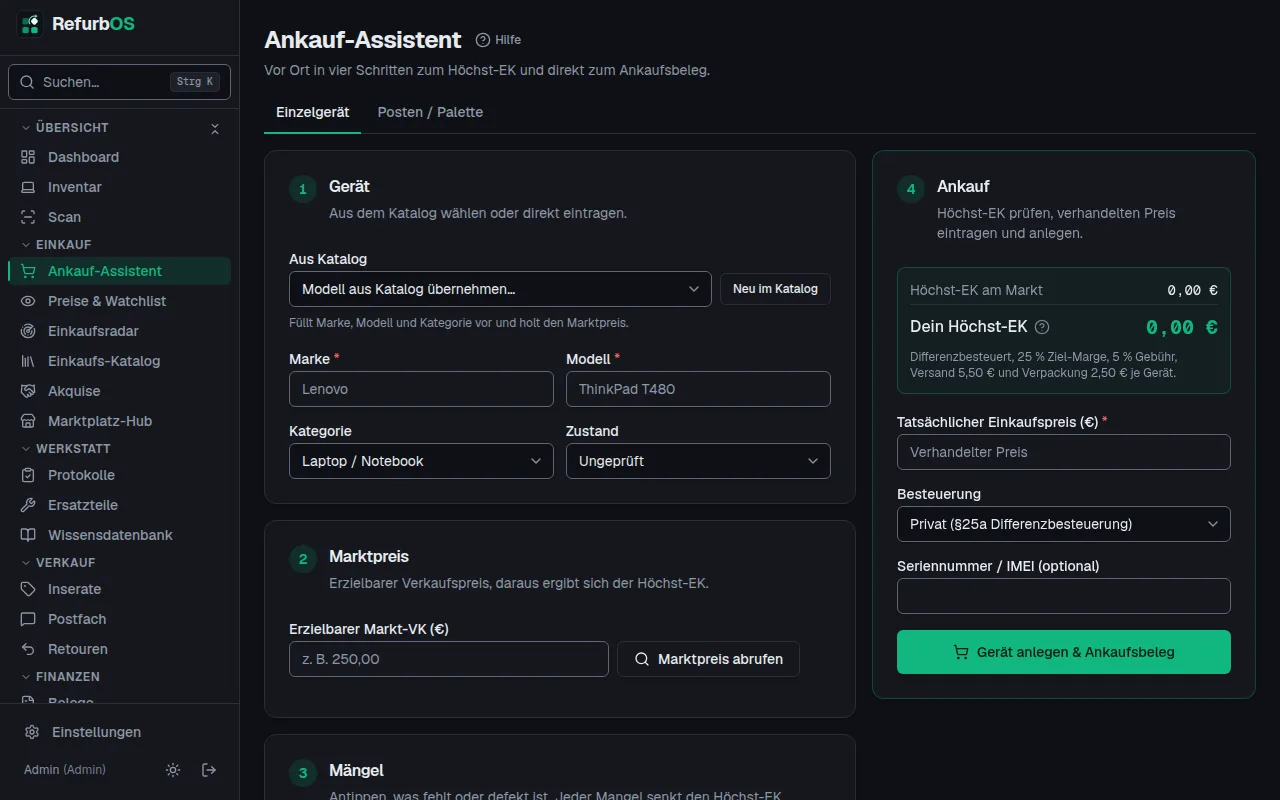Open Marktplatz-Hub in the sidebar
This screenshot has width=1280, height=800.
tap(119, 421)
